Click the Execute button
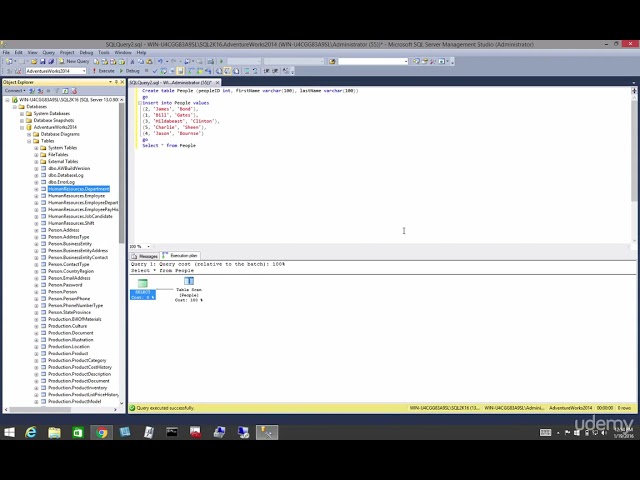The height and width of the screenshot is (480, 640). click(104, 71)
